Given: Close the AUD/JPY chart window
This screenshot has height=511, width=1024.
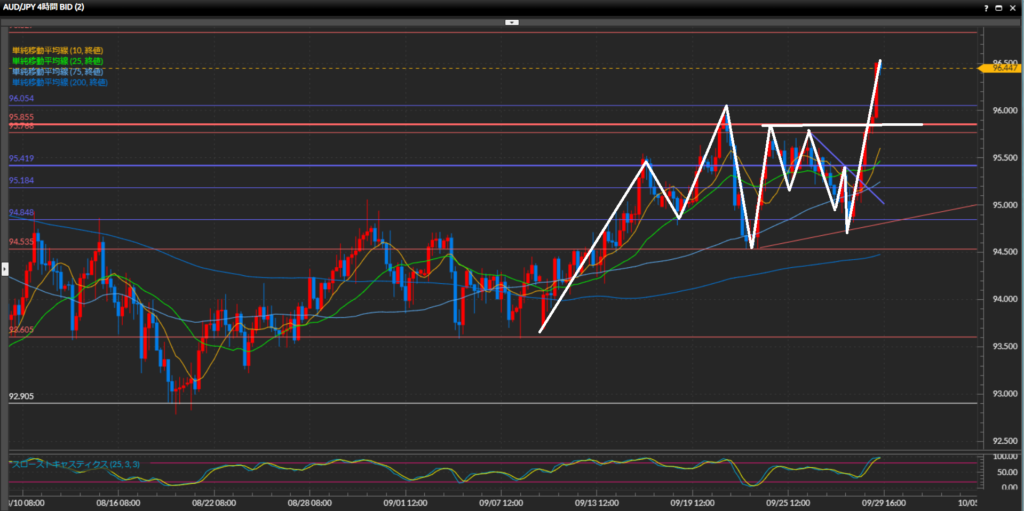Looking at the screenshot, I should point(1014,6).
